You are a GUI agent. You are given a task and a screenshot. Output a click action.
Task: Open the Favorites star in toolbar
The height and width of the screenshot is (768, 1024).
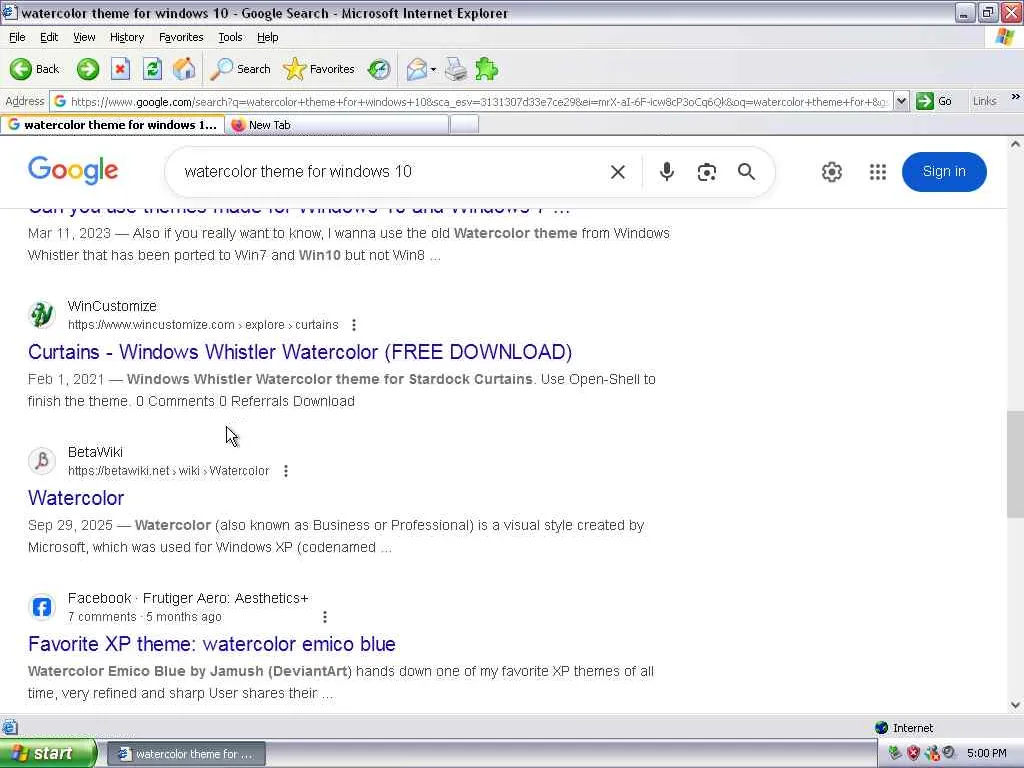[x=319, y=69]
